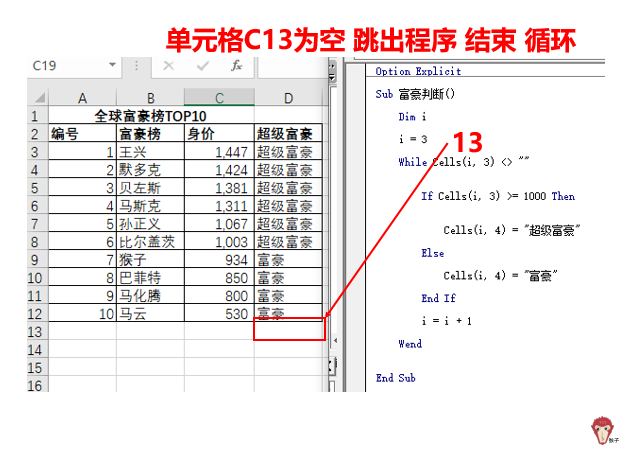
Task: Click cell containing 孙正义
Action: pyautogui.click(x=151, y=224)
